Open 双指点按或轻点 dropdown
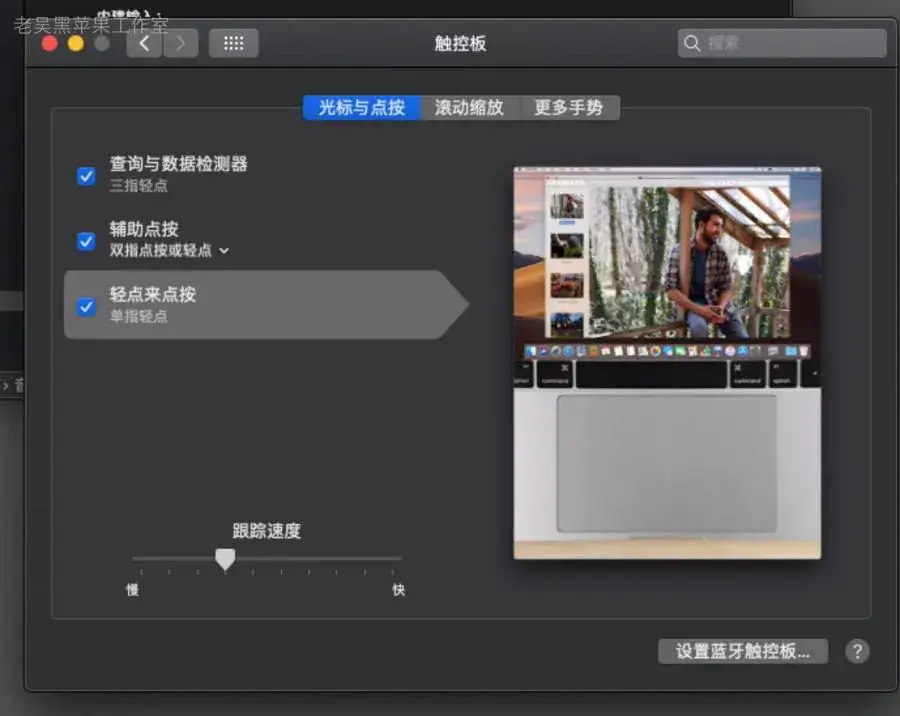Image resolution: width=900 pixels, height=716 pixels. (x=169, y=250)
